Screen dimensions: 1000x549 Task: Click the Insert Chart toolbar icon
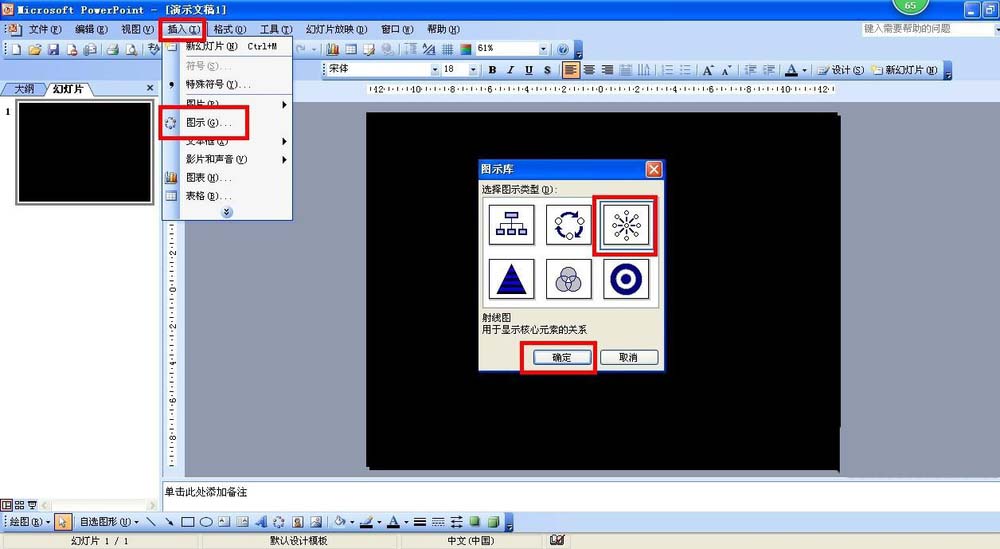click(332, 49)
